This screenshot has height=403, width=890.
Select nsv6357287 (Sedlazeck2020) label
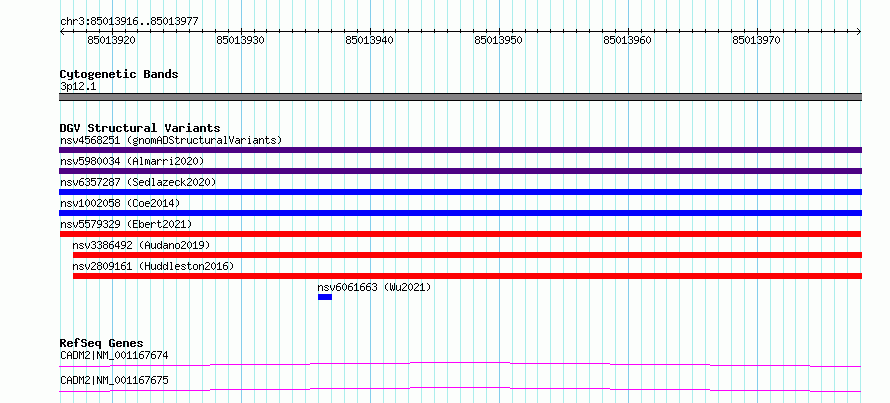[138, 182]
